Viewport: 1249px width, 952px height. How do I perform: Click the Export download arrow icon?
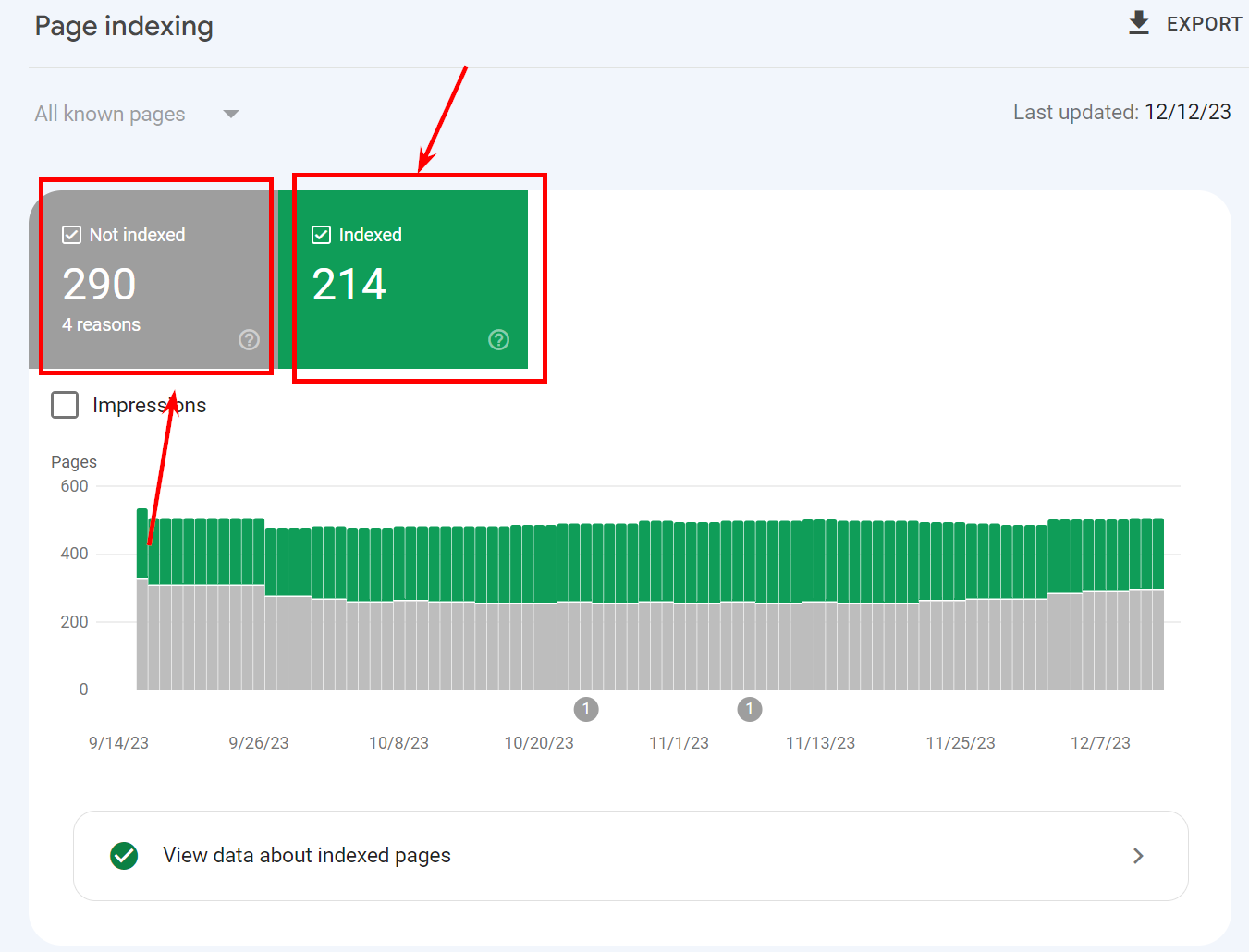coord(1139,23)
